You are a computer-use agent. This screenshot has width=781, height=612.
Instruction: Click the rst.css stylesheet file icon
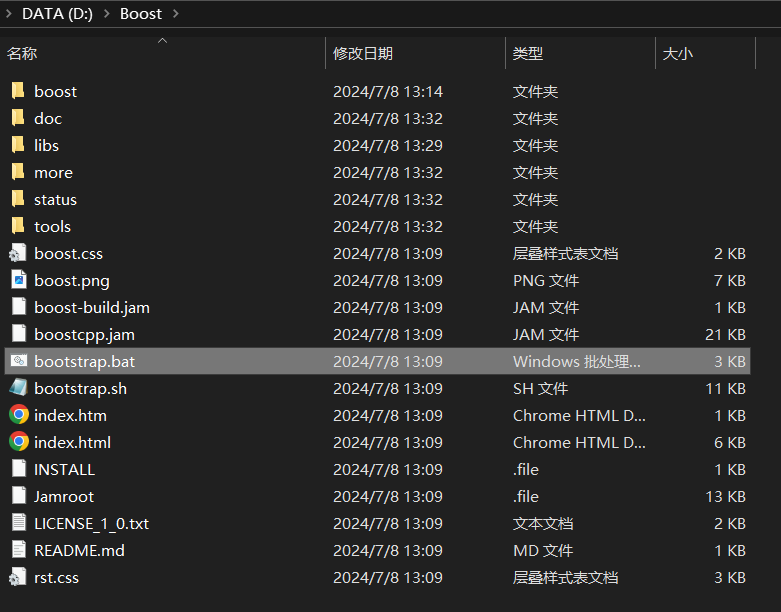click(18, 577)
